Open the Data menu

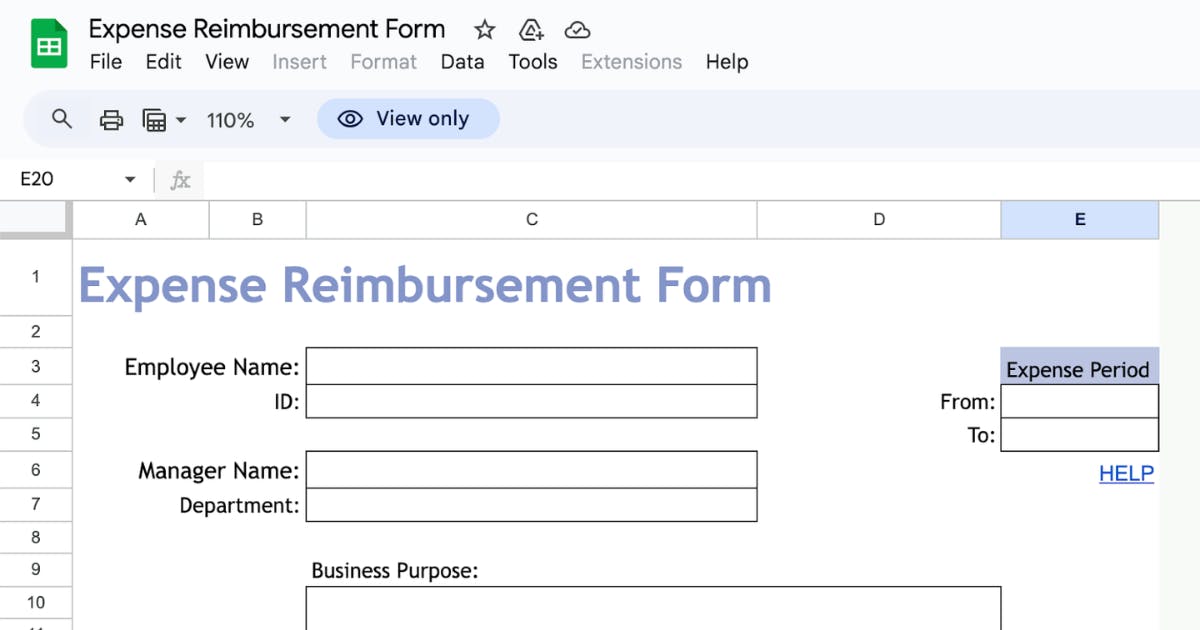coord(463,62)
